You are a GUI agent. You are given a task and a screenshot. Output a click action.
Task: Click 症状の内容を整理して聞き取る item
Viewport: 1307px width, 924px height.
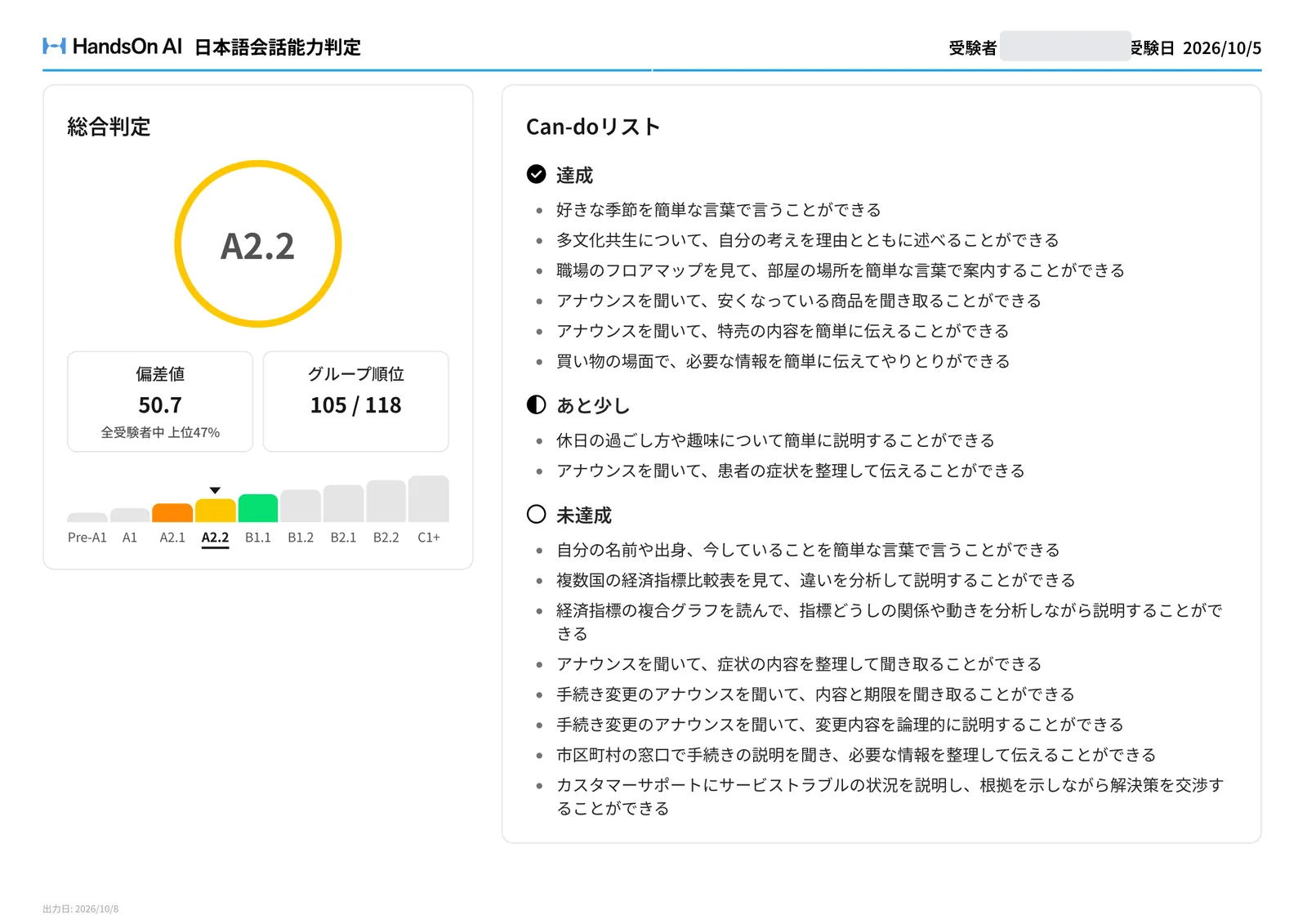(799, 664)
